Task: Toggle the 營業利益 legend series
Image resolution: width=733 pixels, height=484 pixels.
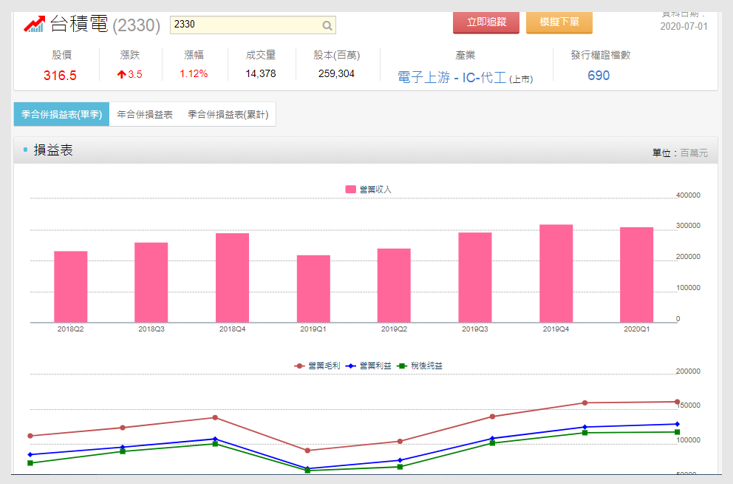Action: pyautogui.click(x=368, y=366)
